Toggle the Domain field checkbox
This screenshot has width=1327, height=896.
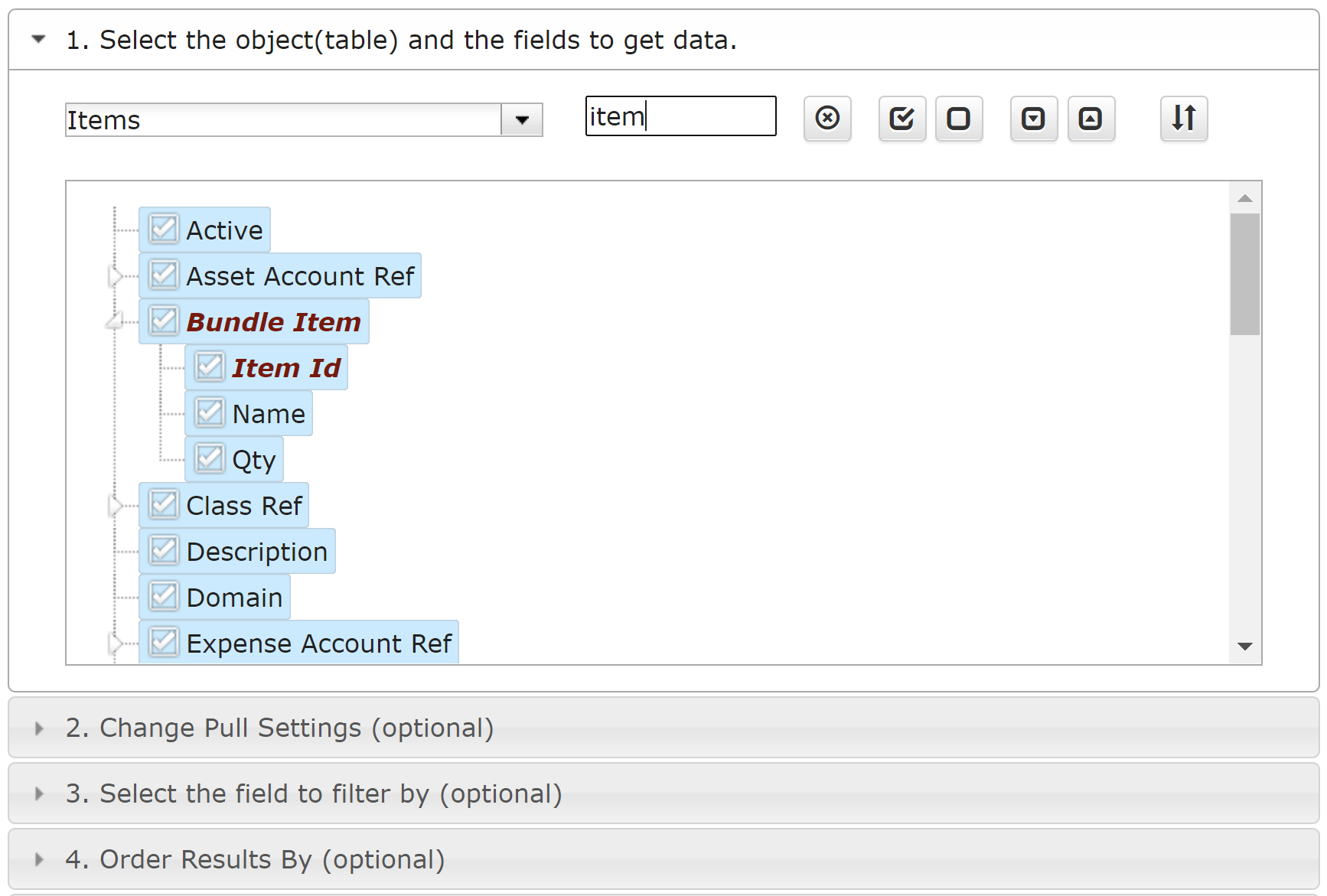(x=164, y=597)
